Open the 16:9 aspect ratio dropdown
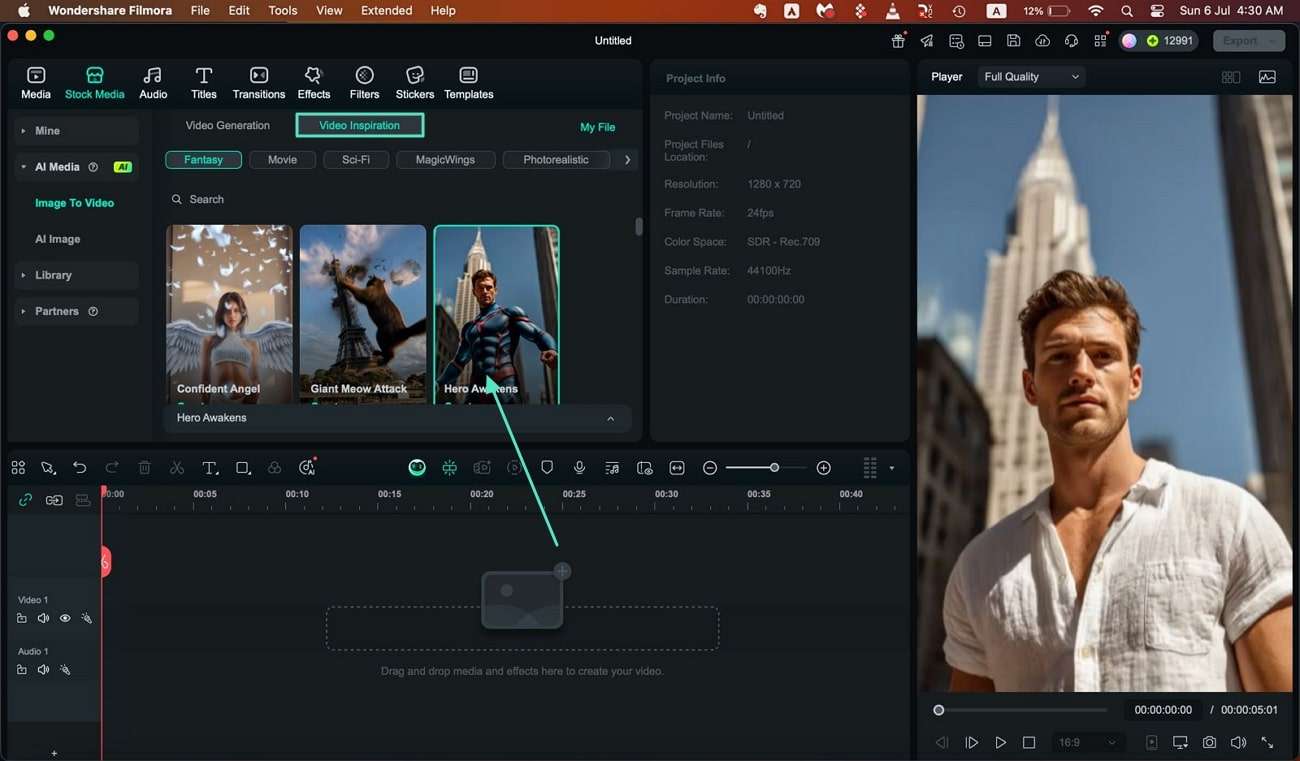The width and height of the screenshot is (1300, 761). click(1086, 742)
